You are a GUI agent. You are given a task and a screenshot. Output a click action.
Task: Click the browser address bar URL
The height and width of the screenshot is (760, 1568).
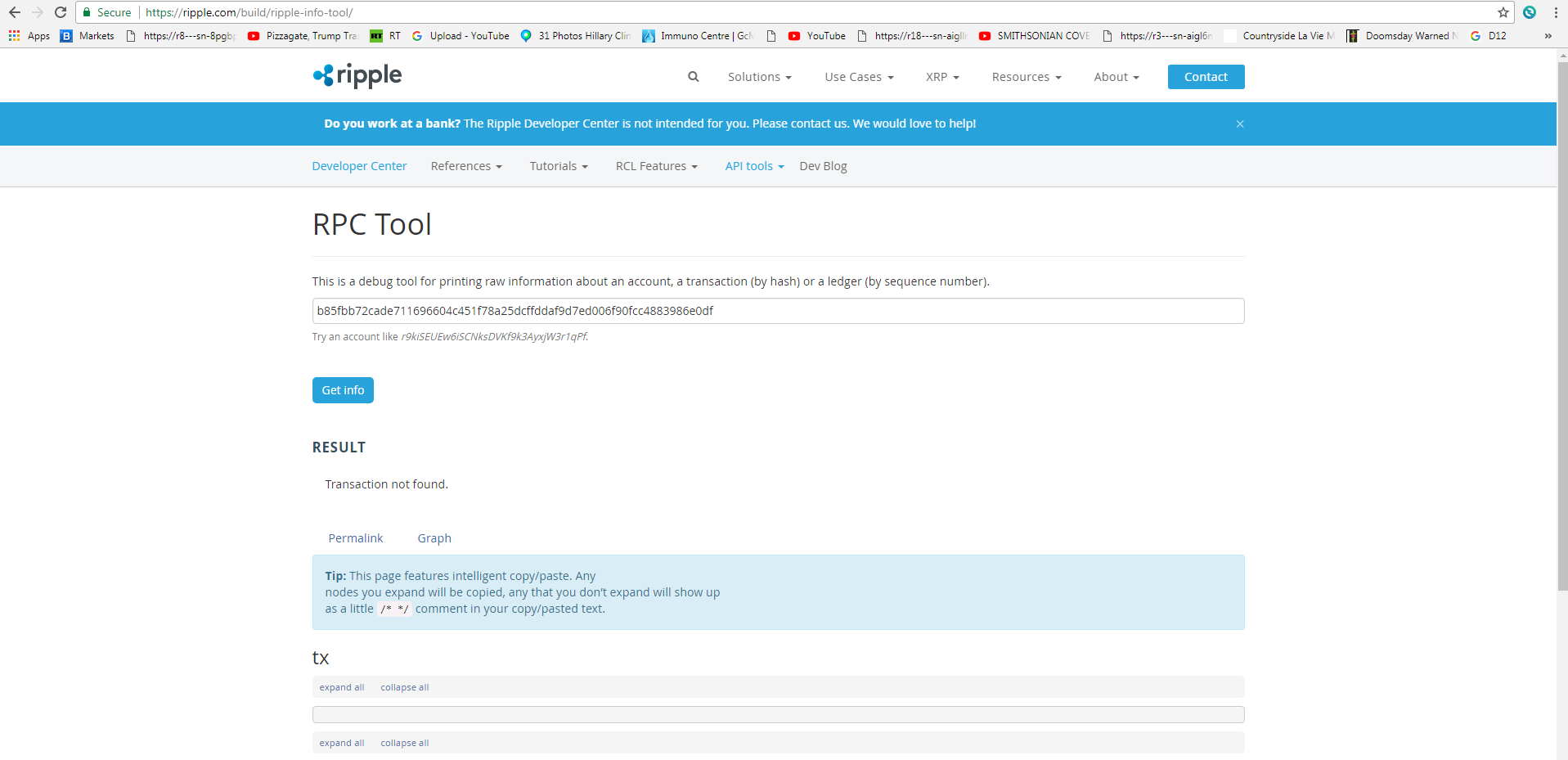(x=249, y=12)
